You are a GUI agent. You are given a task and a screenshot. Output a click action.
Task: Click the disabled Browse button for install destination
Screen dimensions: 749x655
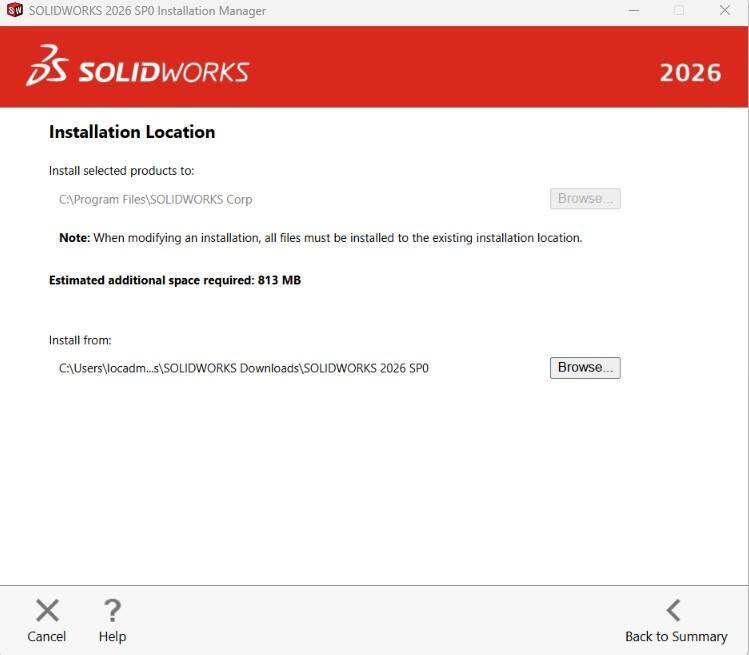click(585, 199)
